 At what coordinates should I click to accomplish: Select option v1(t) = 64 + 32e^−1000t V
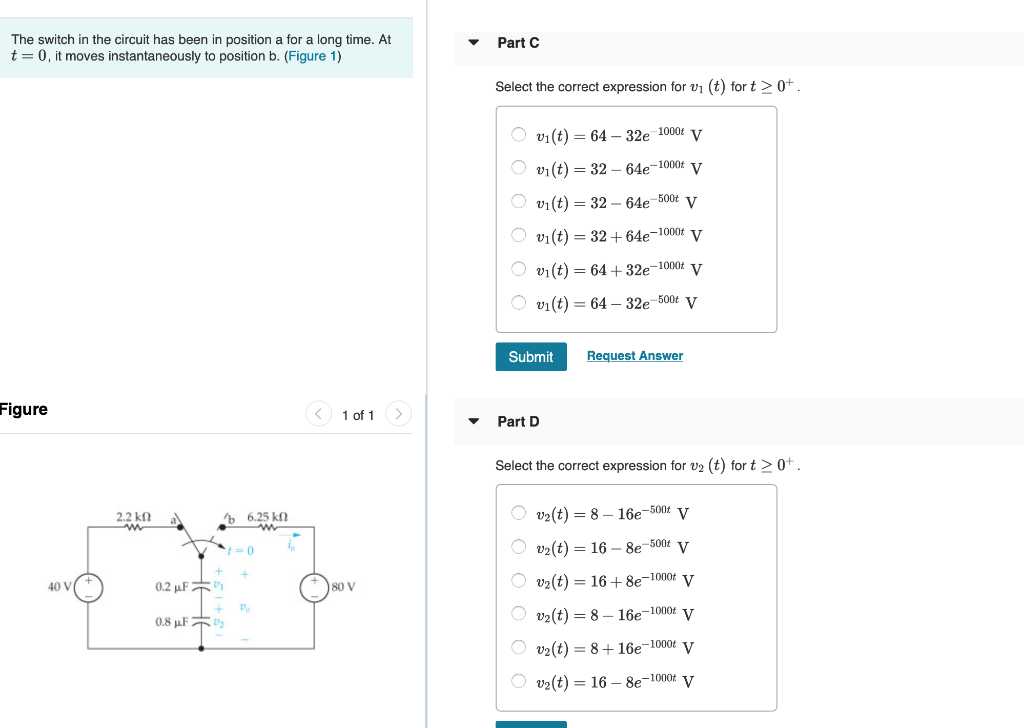click(x=519, y=235)
